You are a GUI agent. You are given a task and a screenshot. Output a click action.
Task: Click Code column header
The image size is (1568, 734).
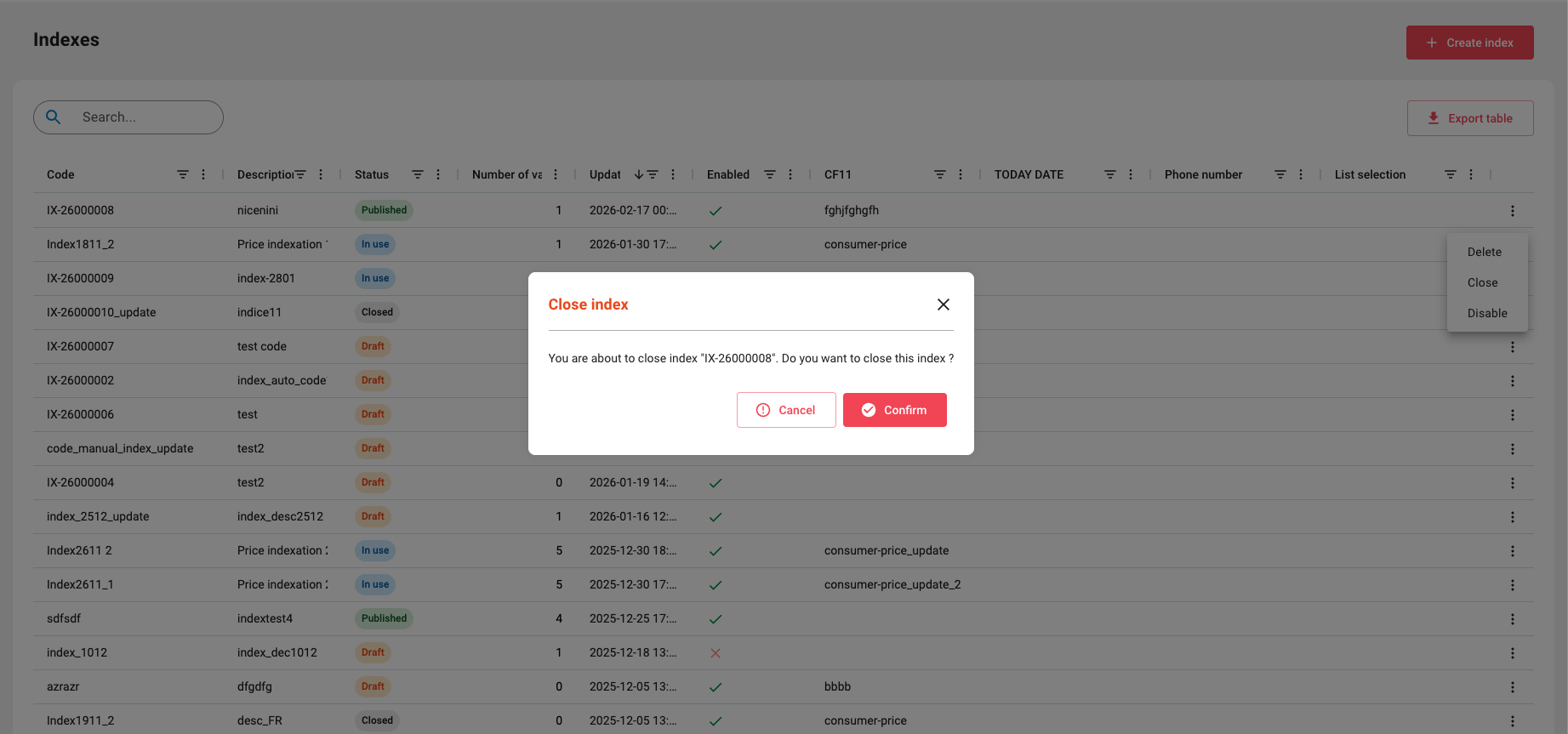click(x=60, y=174)
